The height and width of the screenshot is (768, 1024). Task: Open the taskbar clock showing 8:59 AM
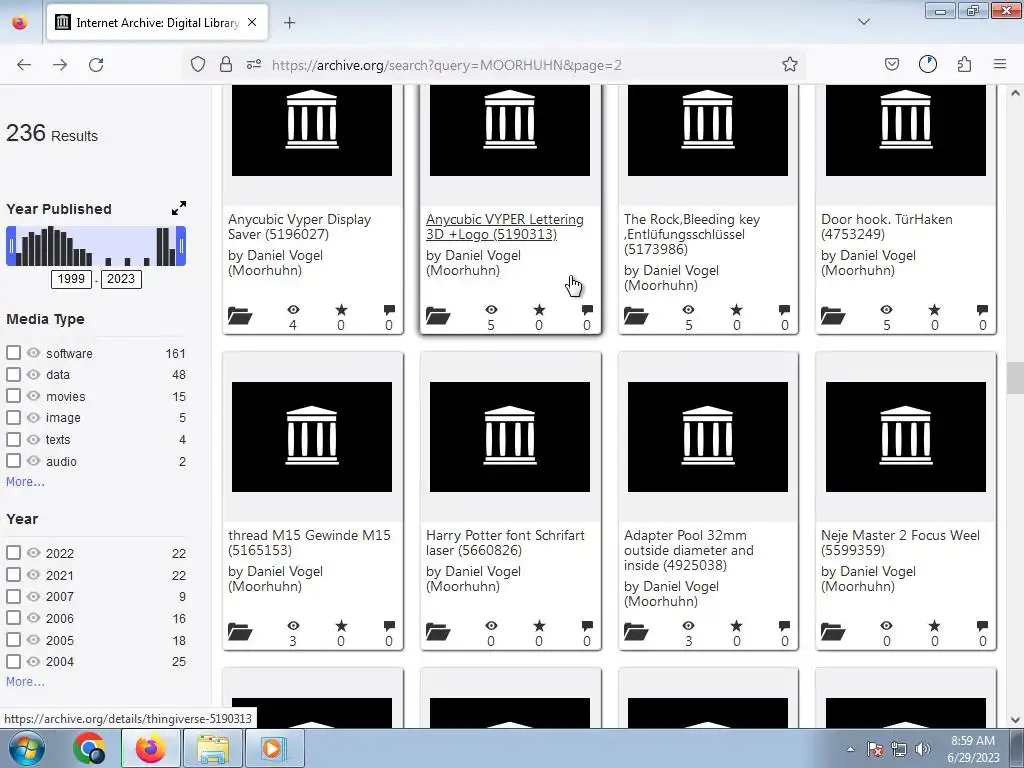pos(973,749)
